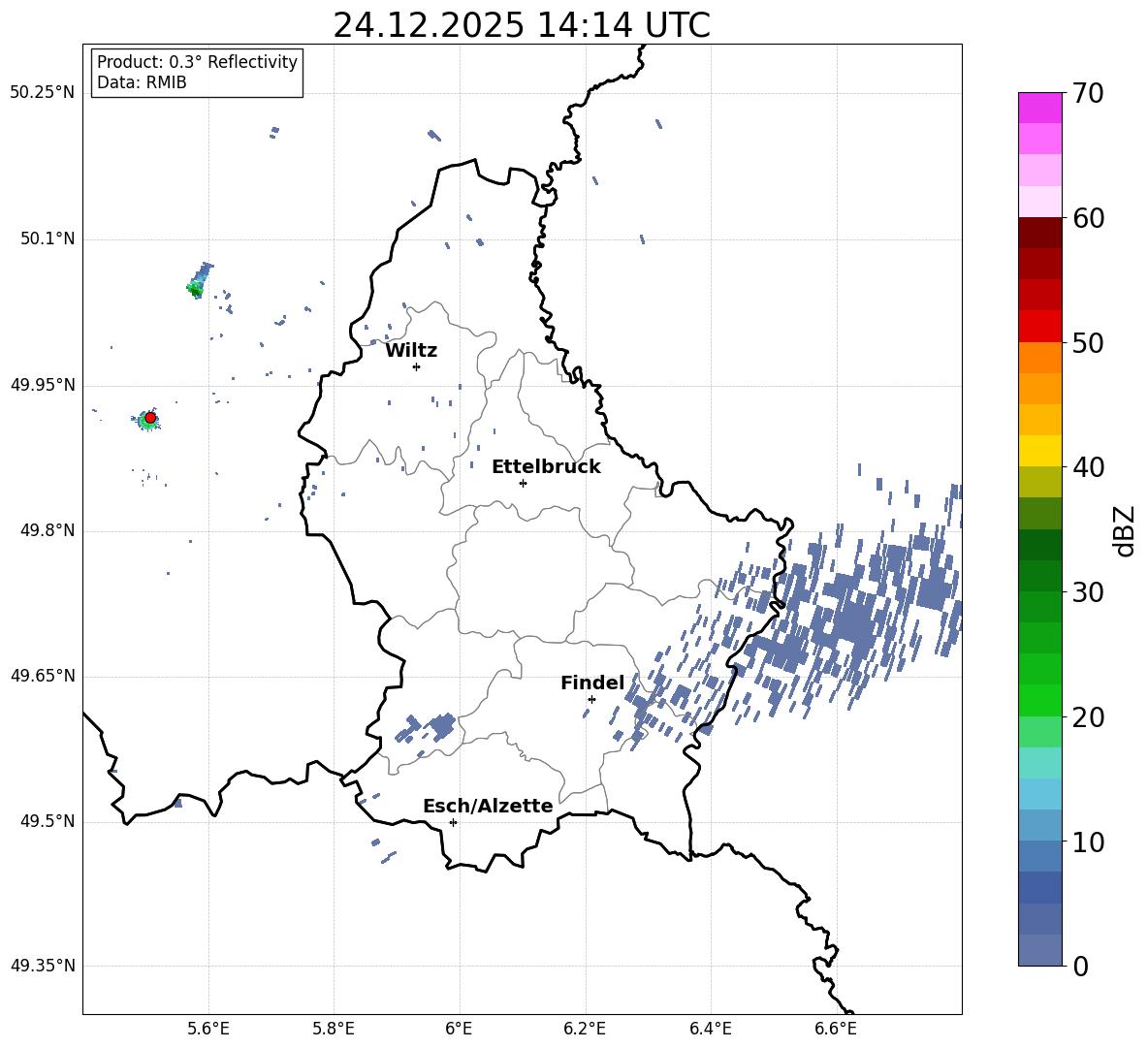Click the colorbar tick value 50
The height and width of the screenshot is (1048, 1148).
click(1088, 342)
